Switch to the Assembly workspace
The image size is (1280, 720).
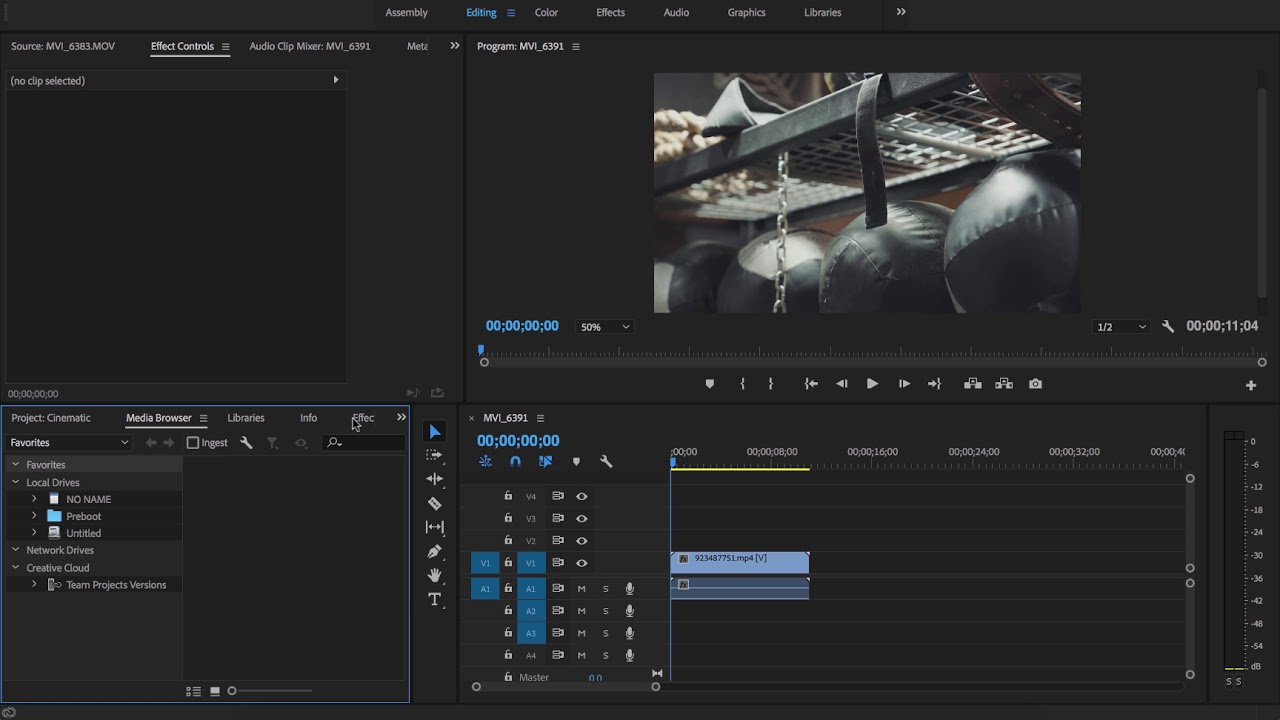(406, 12)
